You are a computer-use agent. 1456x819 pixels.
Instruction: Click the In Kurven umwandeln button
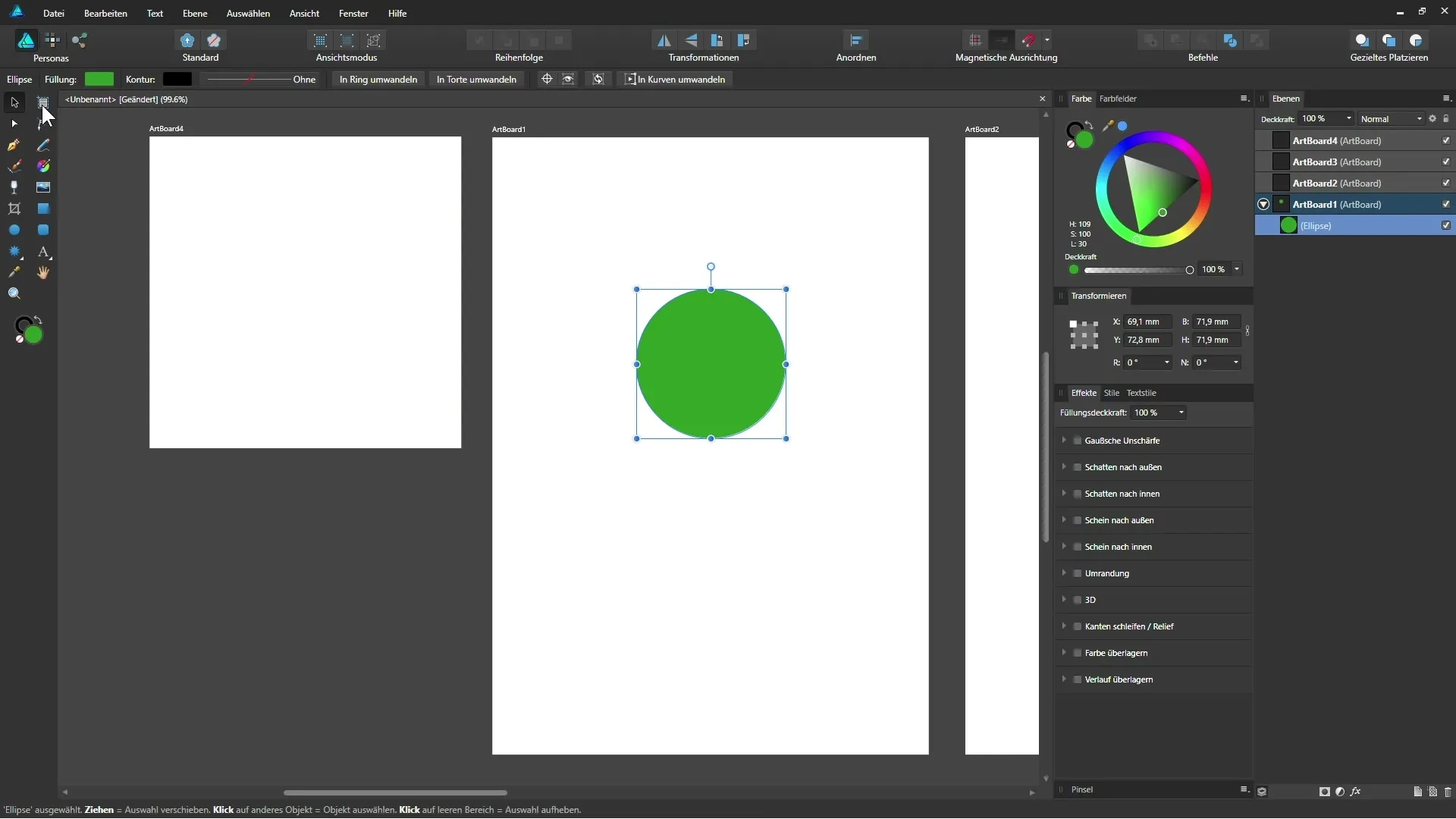pyautogui.click(x=675, y=80)
